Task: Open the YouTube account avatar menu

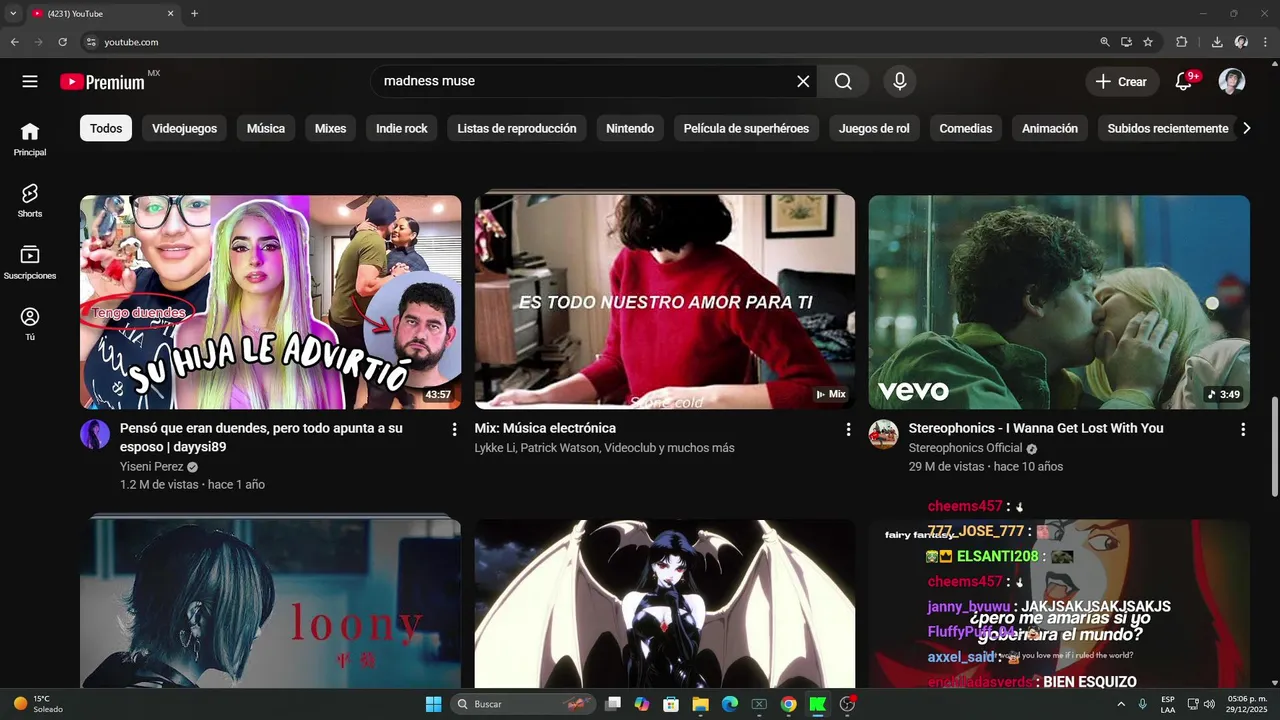Action: coord(1232,82)
